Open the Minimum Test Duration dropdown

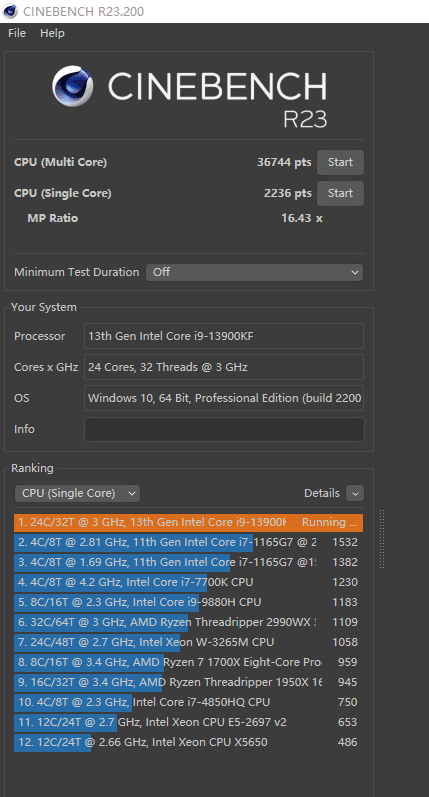click(x=254, y=272)
